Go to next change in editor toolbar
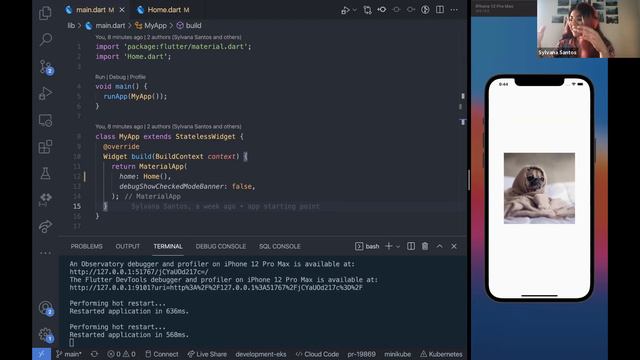The width and height of the screenshot is (640, 360). pyautogui.click(x=411, y=9)
